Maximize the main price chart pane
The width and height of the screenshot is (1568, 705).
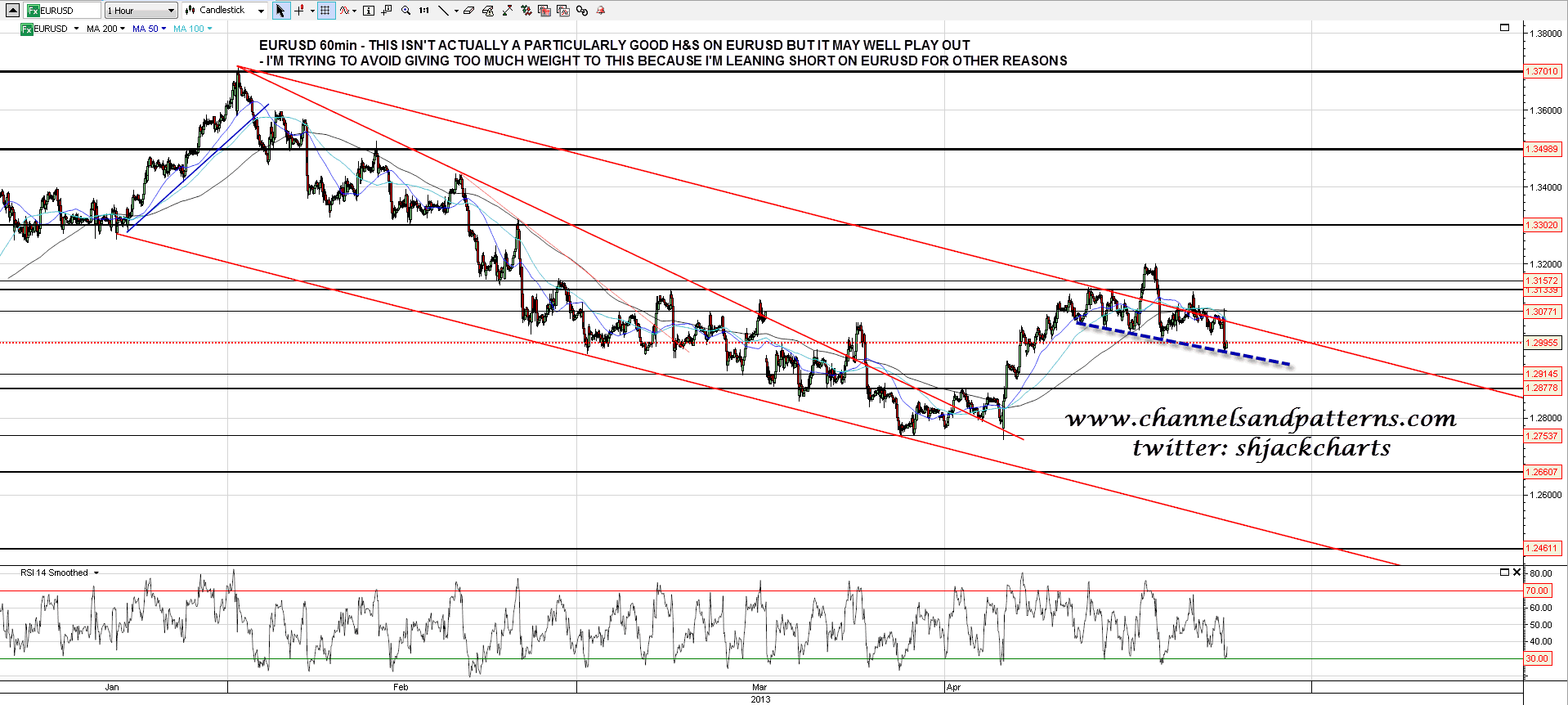pos(1504,28)
